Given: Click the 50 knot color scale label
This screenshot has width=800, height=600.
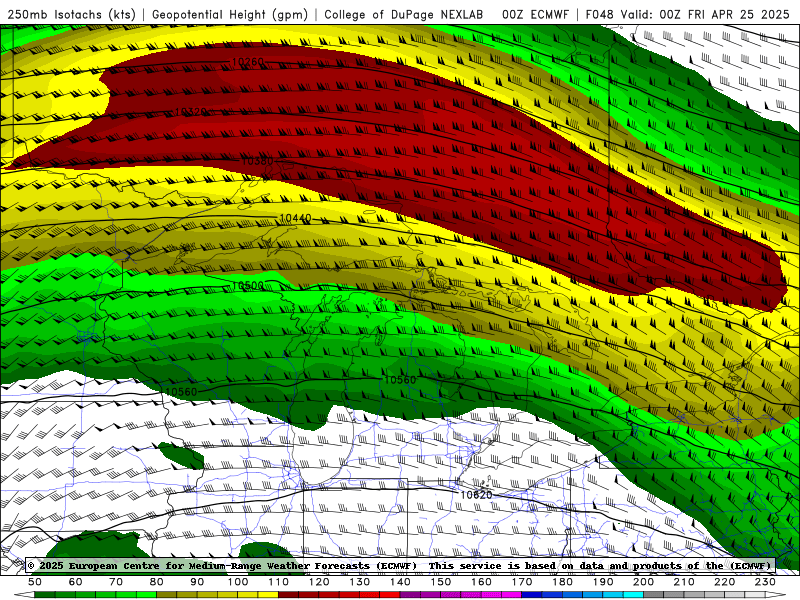Looking at the screenshot, I should click(35, 582).
